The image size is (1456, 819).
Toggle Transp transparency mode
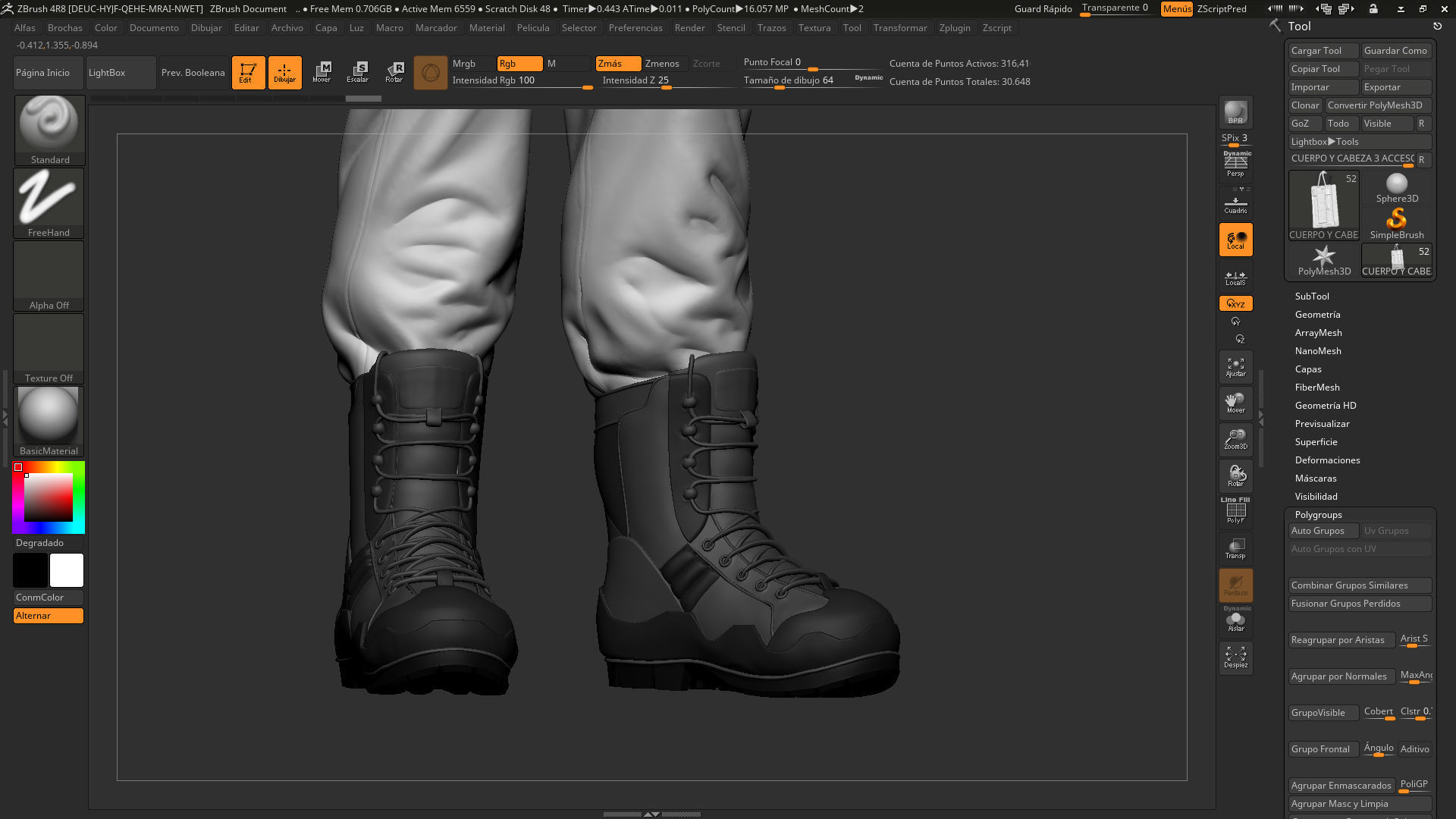pos(1235,548)
